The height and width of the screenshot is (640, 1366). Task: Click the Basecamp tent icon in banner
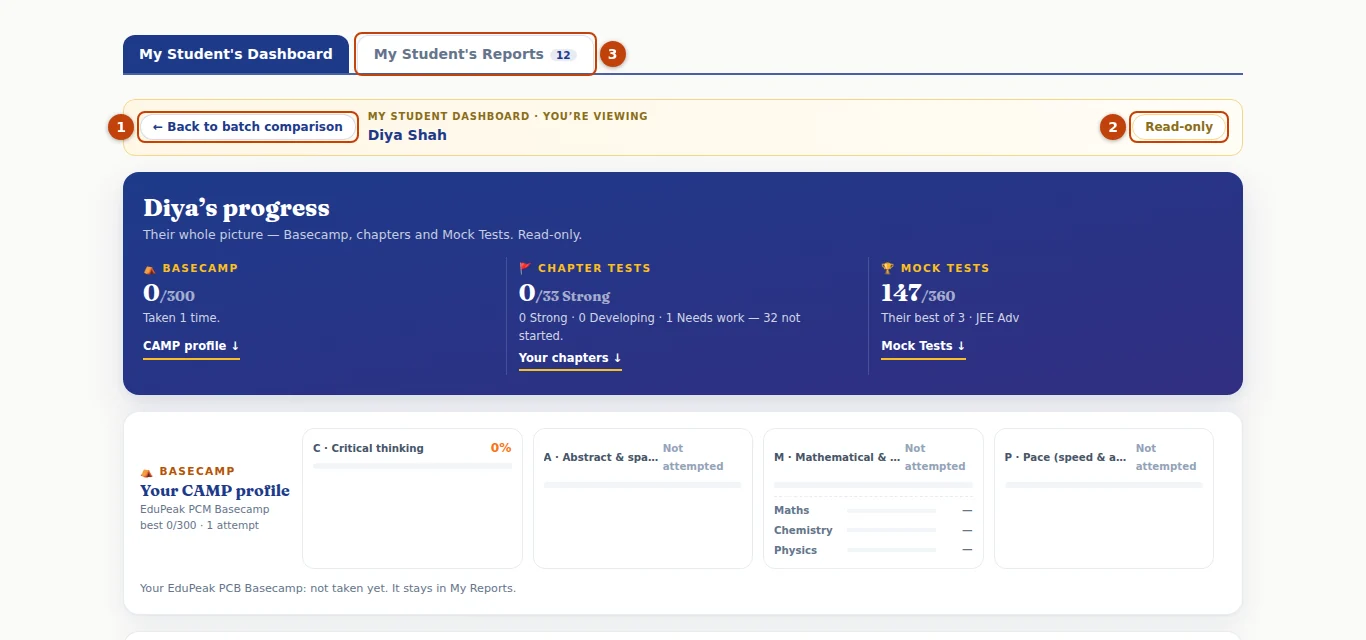pyautogui.click(x=150, y=268)
